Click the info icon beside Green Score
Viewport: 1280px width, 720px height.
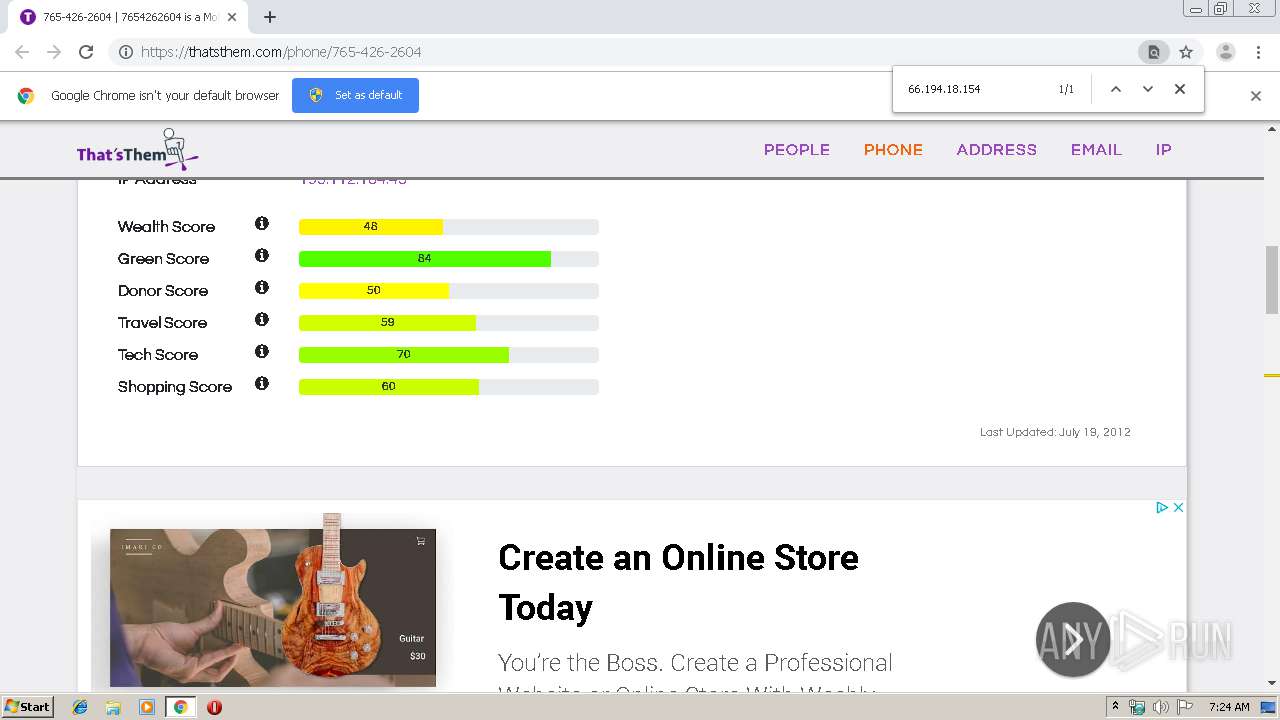[262, 256]
